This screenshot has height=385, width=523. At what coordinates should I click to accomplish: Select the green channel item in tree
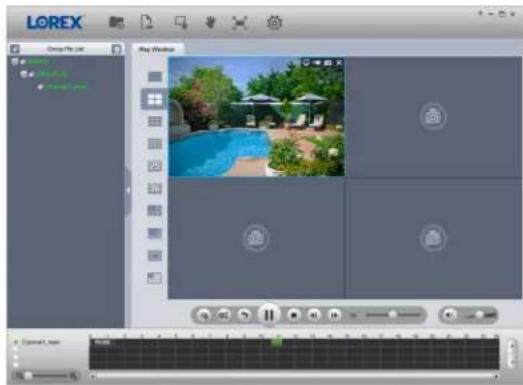tap(66, 87)
